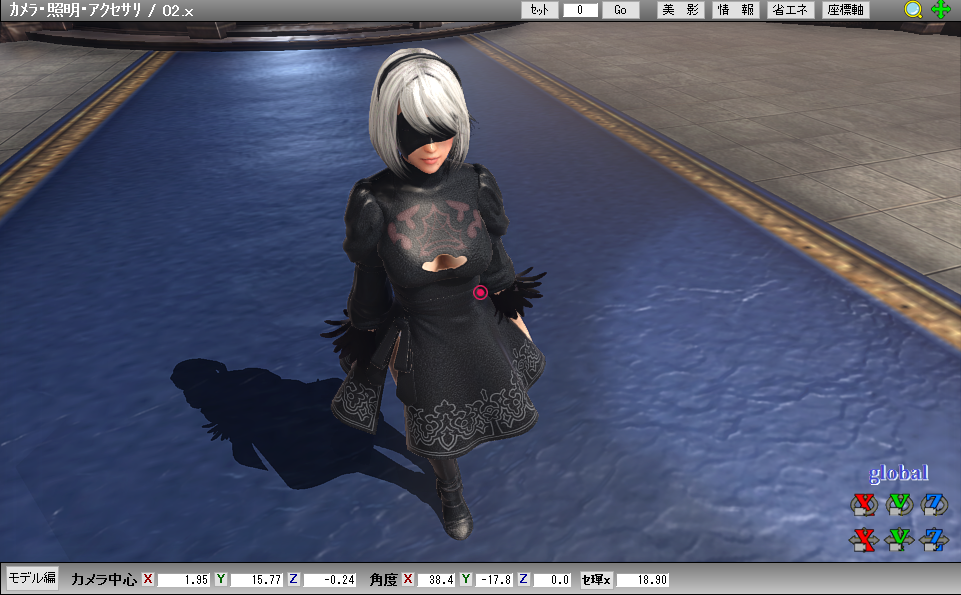Open the 情報 information panel
The image size is (961, 595).
(735, 10)
